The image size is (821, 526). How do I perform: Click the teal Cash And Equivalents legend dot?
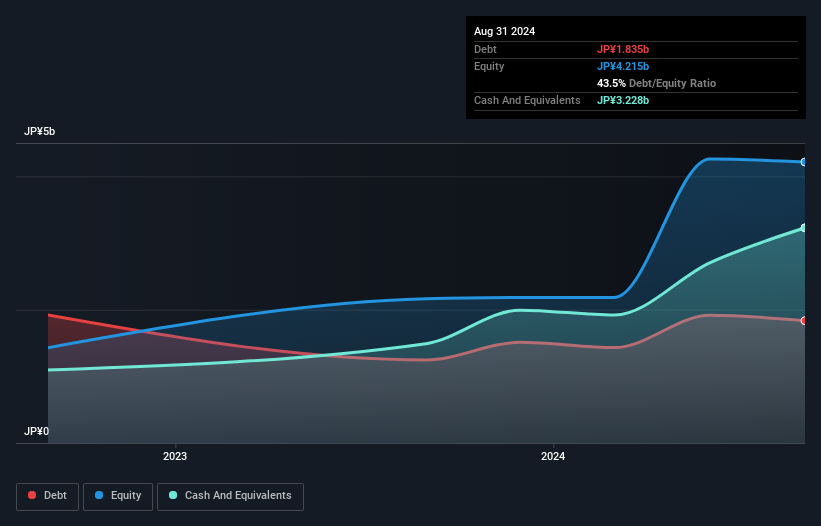click(x=173, y=495)
